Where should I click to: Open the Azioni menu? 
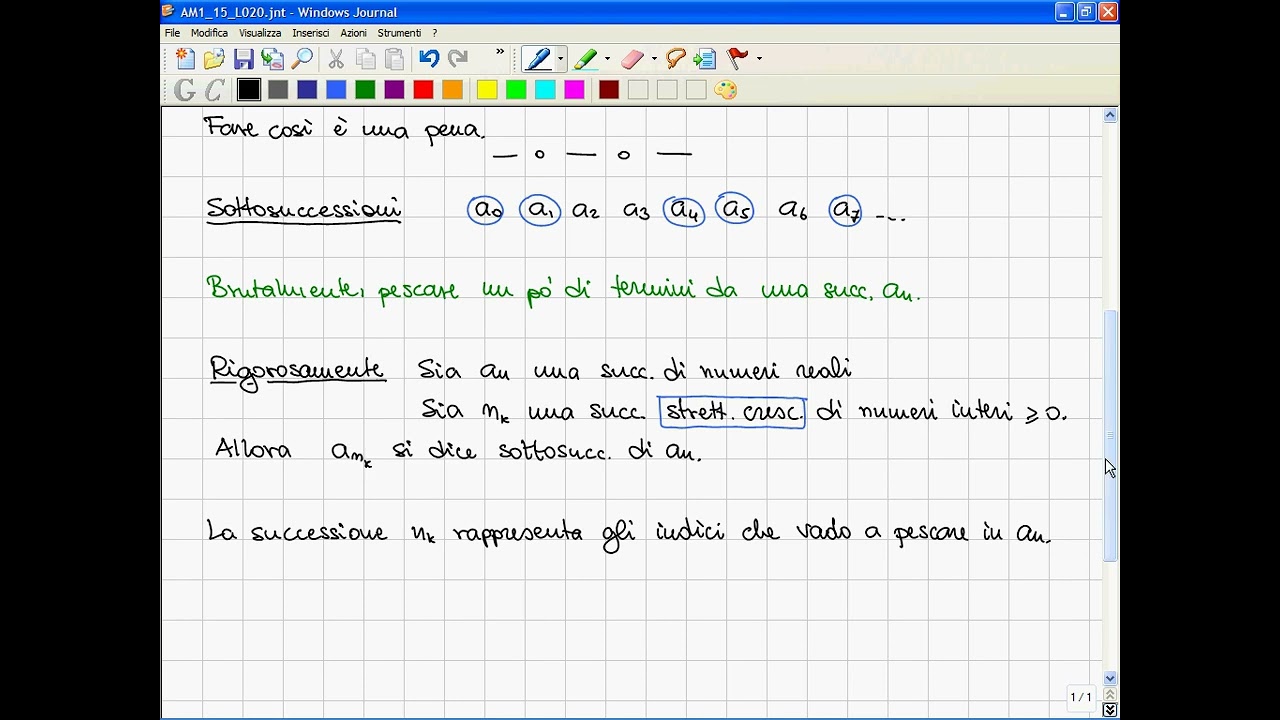pos(353,33)
